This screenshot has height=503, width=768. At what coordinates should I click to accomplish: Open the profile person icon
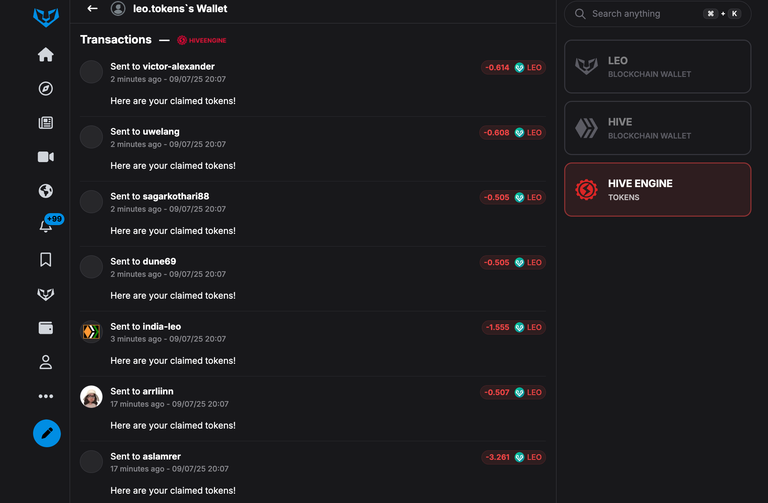click(46, 362)
